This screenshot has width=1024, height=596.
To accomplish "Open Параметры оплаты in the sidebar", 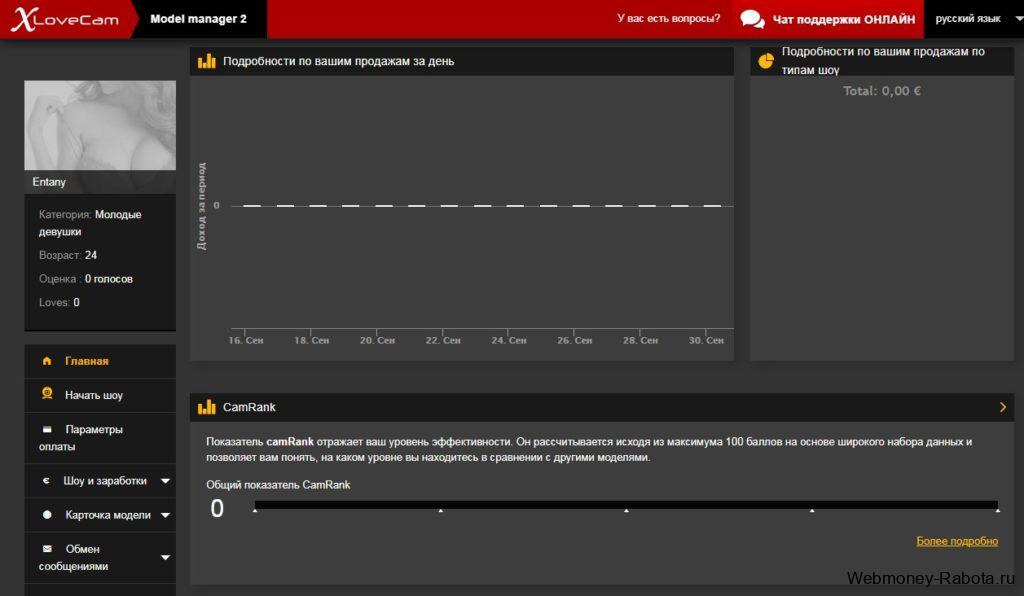I will 100,438.
